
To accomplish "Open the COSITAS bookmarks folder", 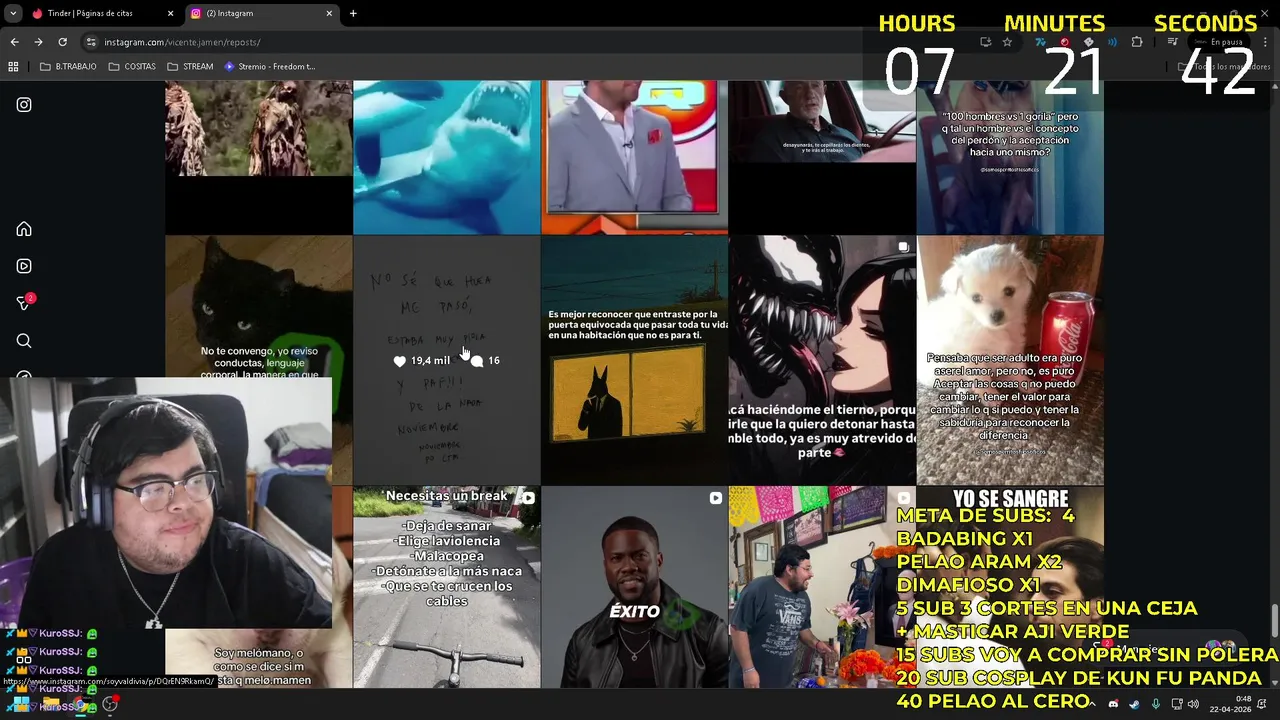I will tap(132, 67).
